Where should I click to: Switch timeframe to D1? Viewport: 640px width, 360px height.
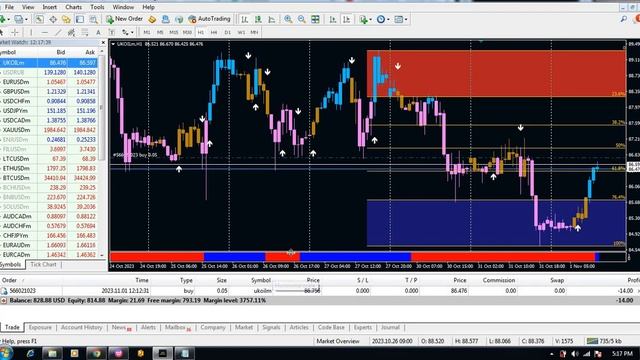click(x=227, y=32)
